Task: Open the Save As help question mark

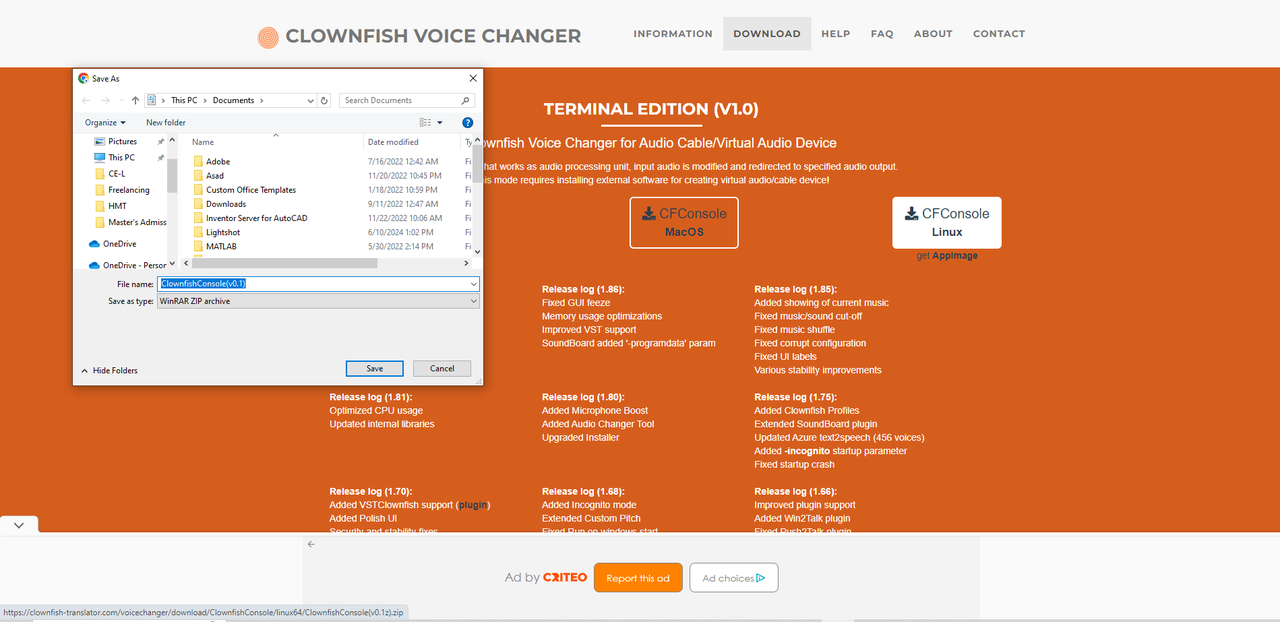Action: coord(467,123)
